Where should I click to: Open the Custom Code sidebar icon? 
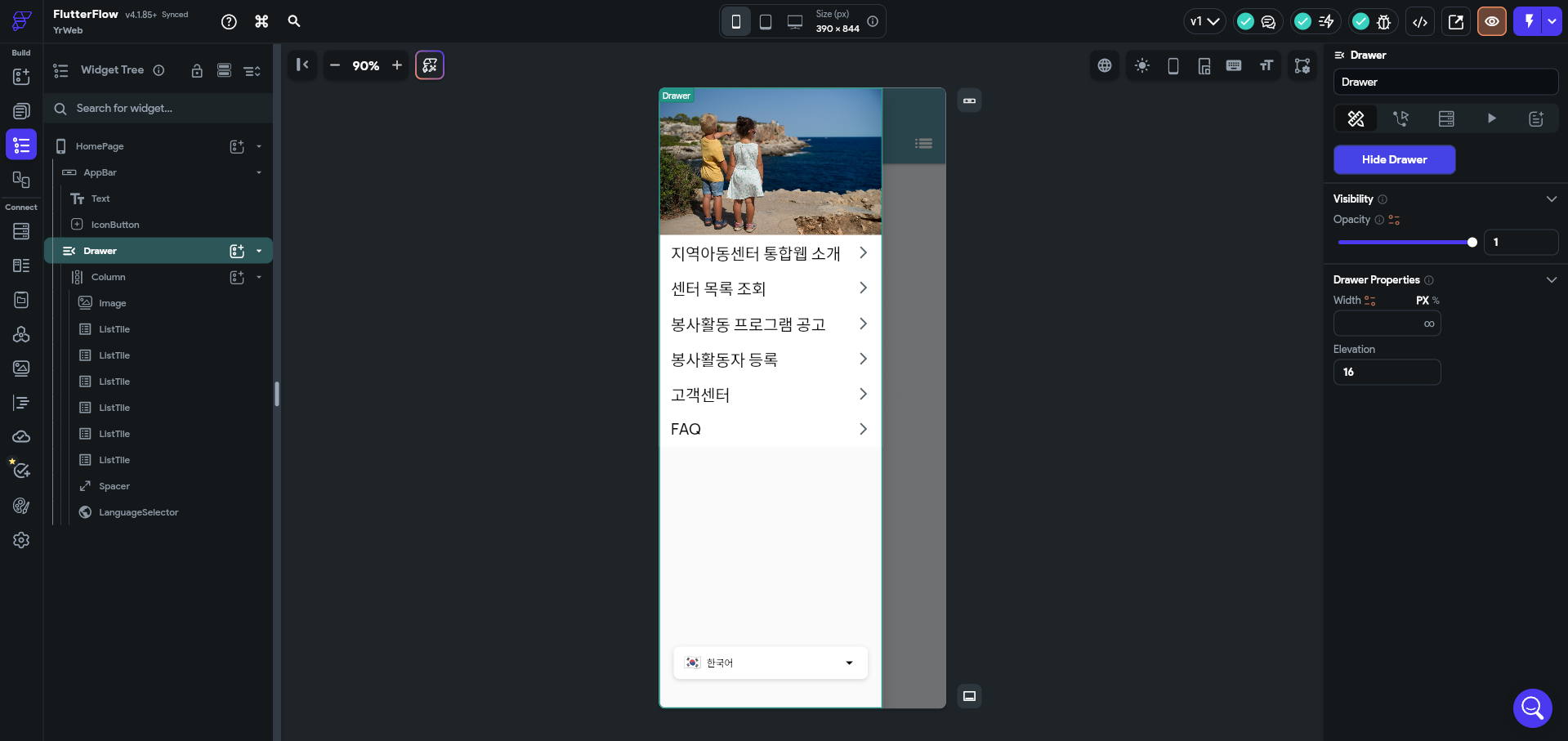(21, 403)
